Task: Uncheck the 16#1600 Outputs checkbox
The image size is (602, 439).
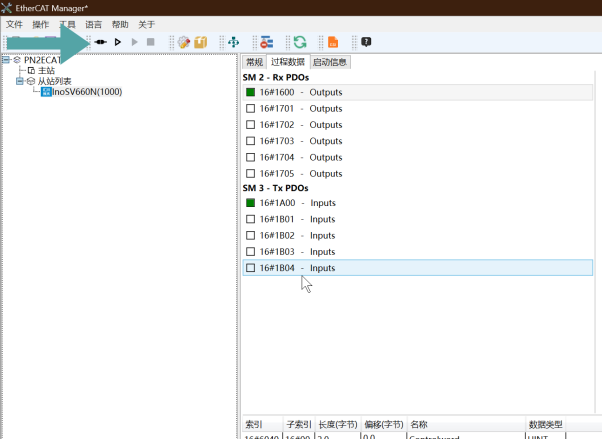Action: 250,92
